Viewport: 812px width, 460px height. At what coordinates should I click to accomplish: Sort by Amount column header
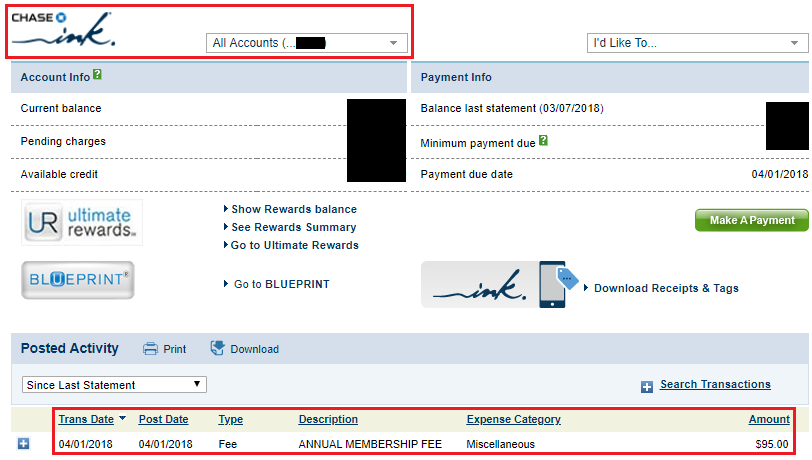tap(769, 420)
